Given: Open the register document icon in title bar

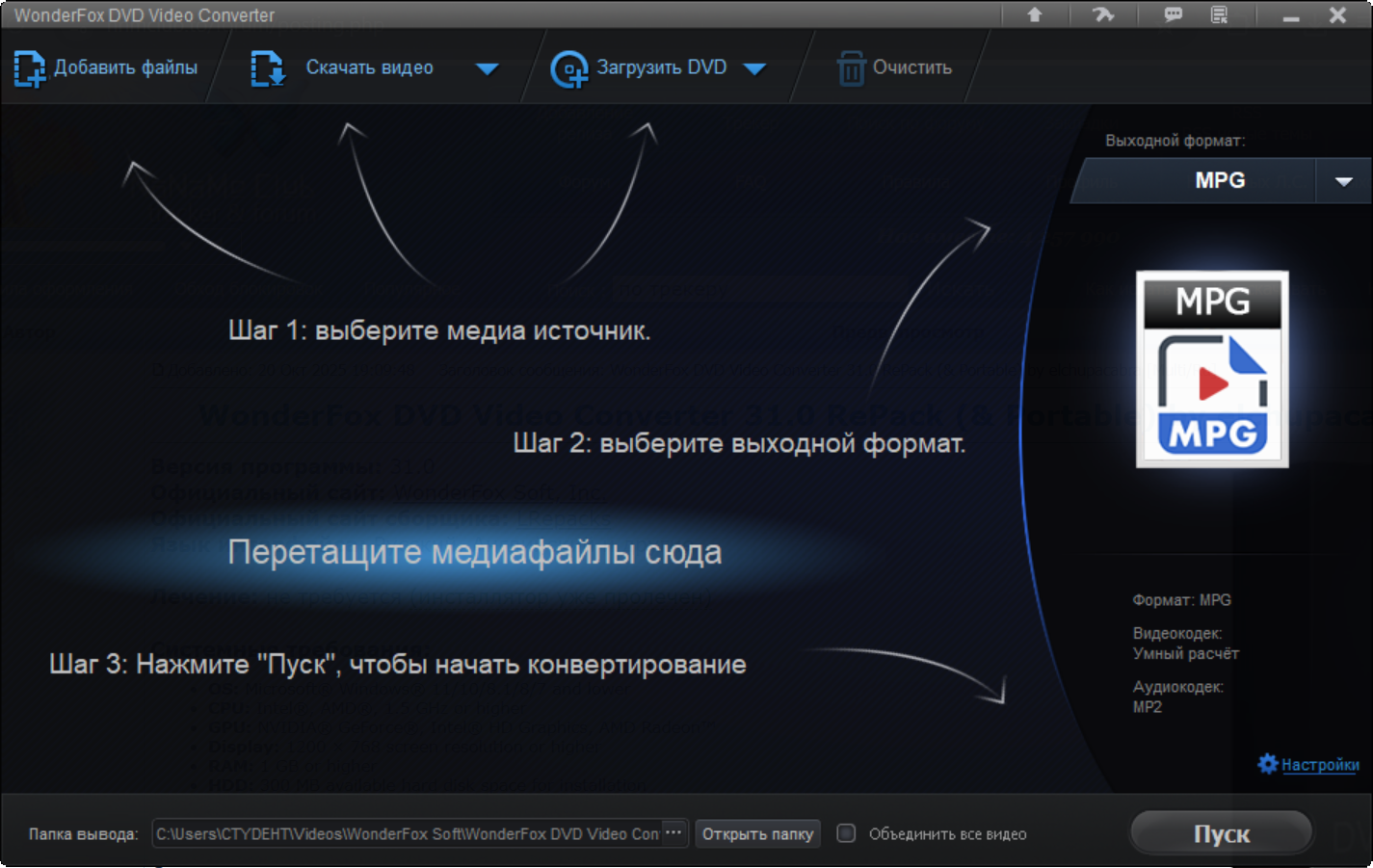Looking at the screenshot, I should (1220, 14).
